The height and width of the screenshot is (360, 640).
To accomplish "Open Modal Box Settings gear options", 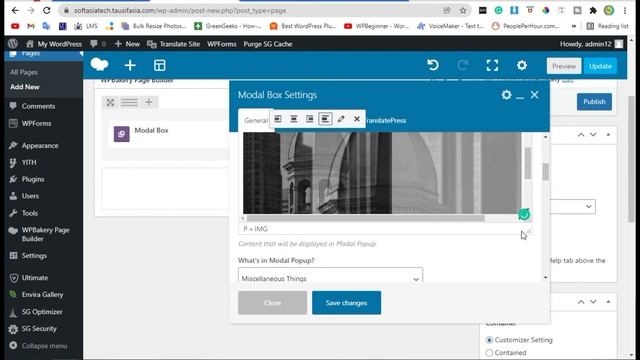I will pos(506,95).
